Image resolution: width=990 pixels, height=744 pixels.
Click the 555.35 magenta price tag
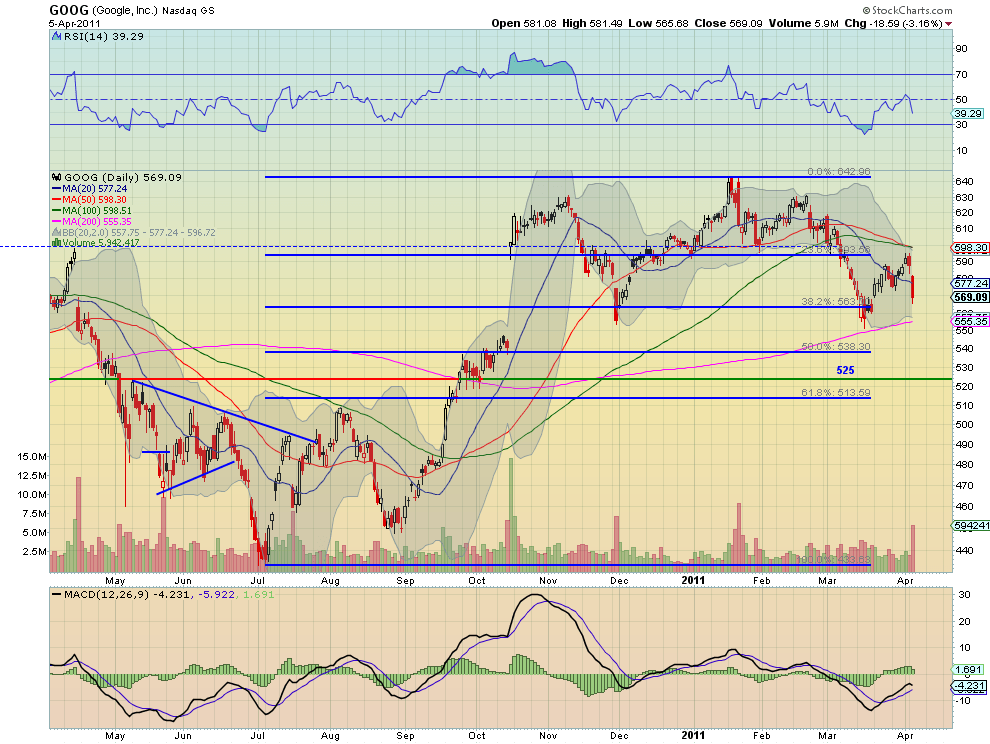click(x=971, y=321)
